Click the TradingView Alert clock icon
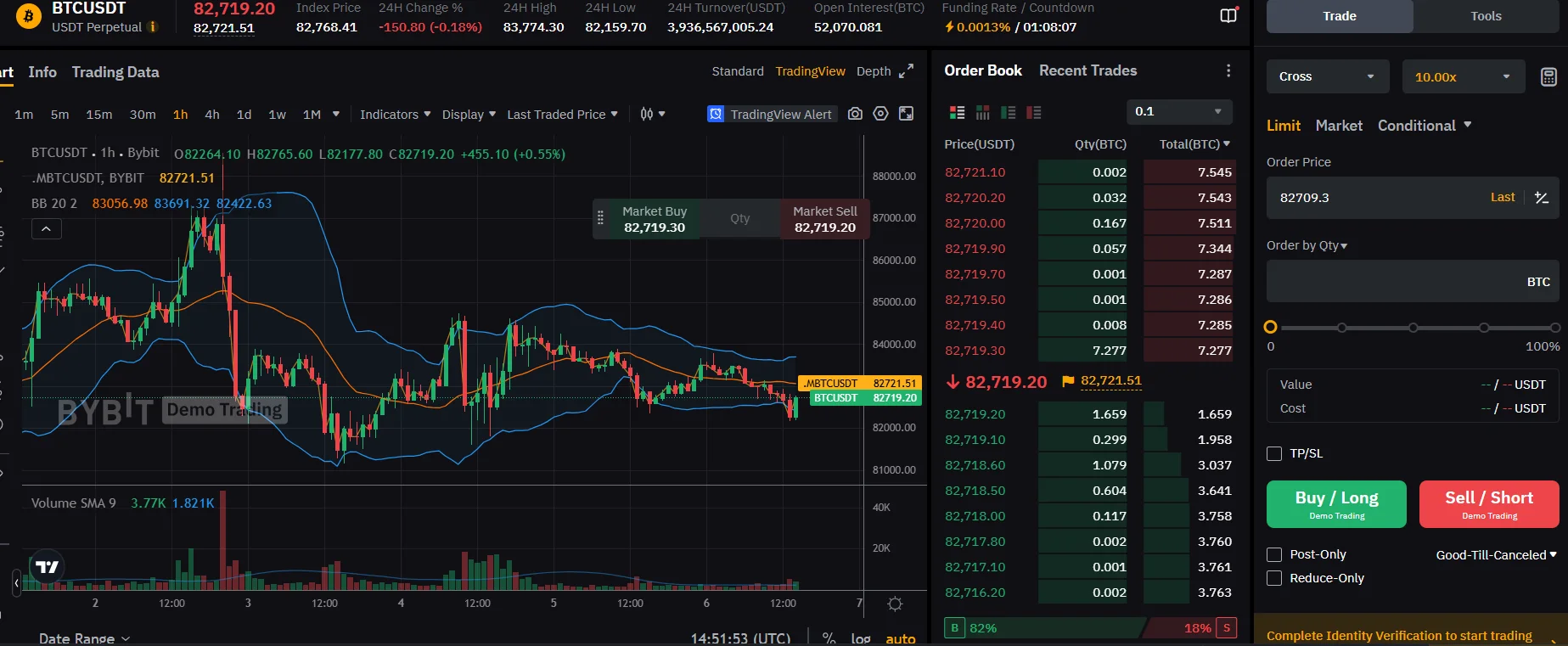 716,115
